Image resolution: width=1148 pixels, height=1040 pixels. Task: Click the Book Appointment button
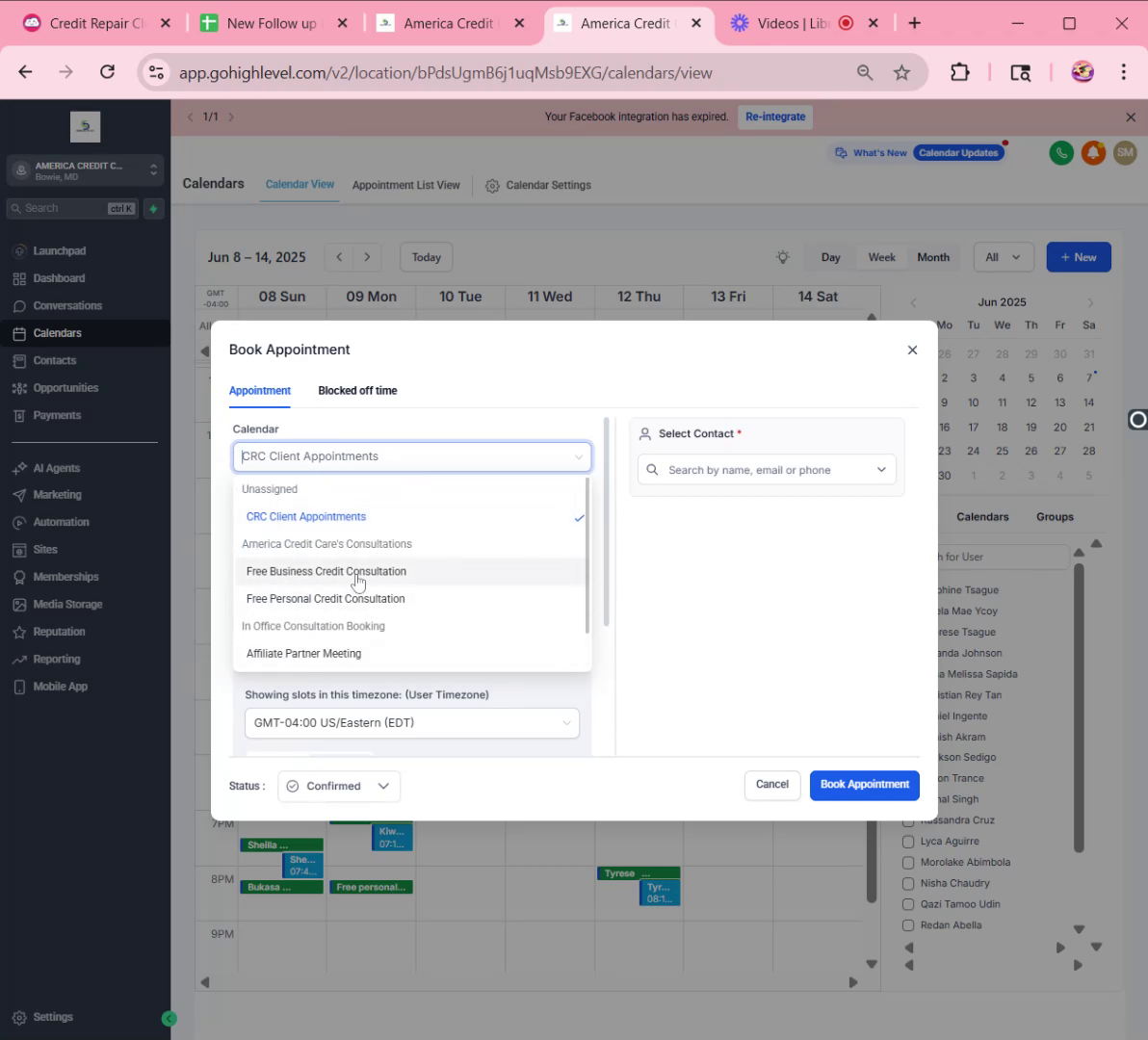865,785
